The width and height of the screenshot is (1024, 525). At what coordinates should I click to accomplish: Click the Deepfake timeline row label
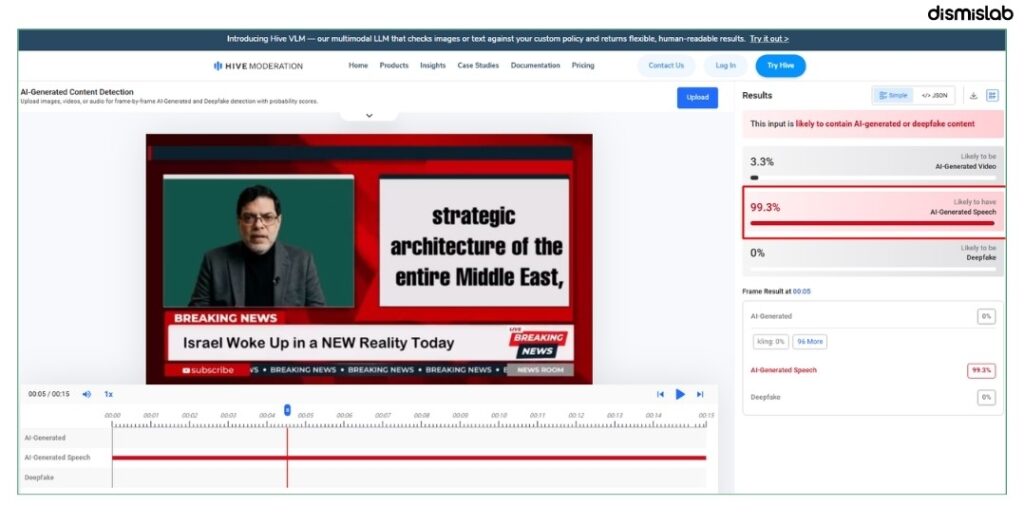pos(39,478)
